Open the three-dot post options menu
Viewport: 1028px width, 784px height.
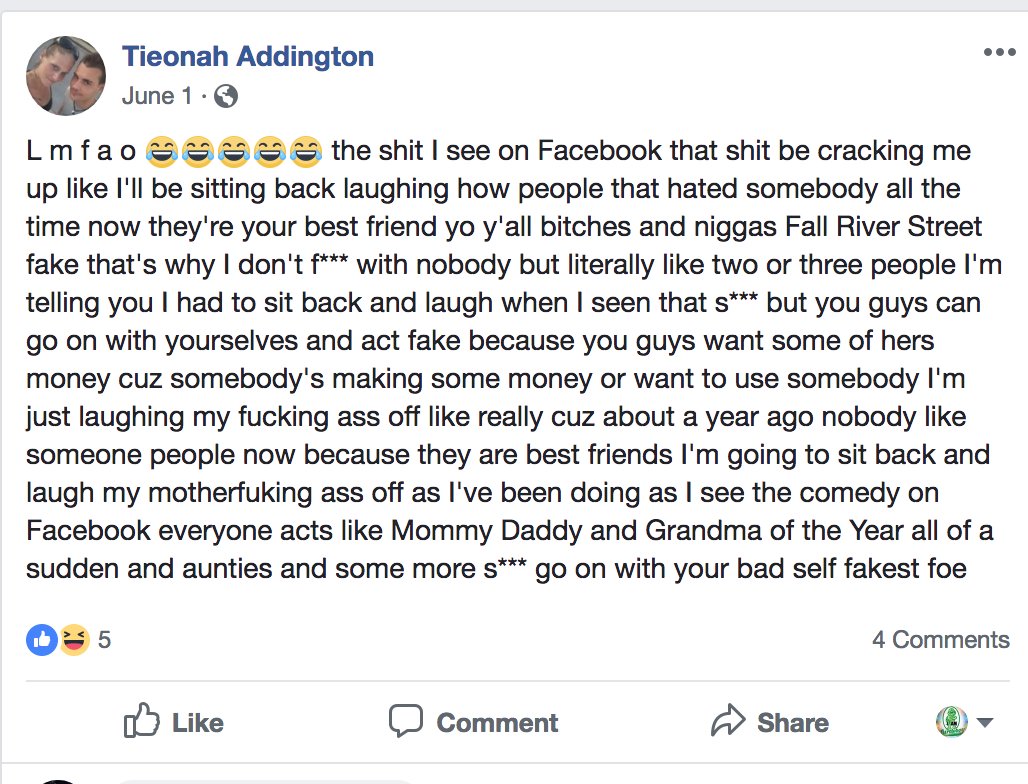click(x=999, y=53)
